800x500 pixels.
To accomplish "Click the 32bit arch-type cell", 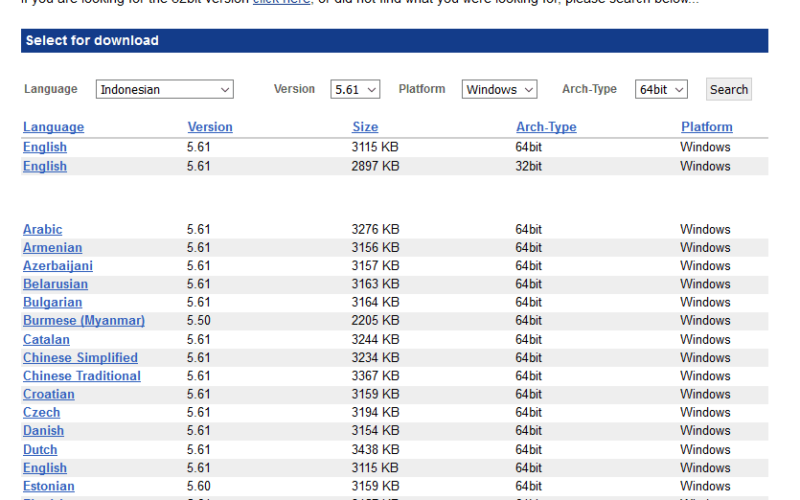I will click(529, 166).
